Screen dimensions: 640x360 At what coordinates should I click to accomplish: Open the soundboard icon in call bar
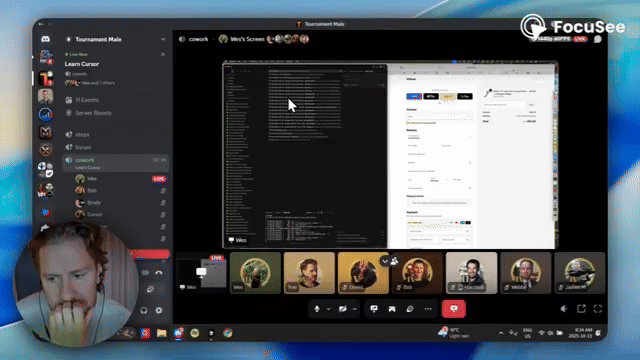pyautogui.click(x=410, y=309)
